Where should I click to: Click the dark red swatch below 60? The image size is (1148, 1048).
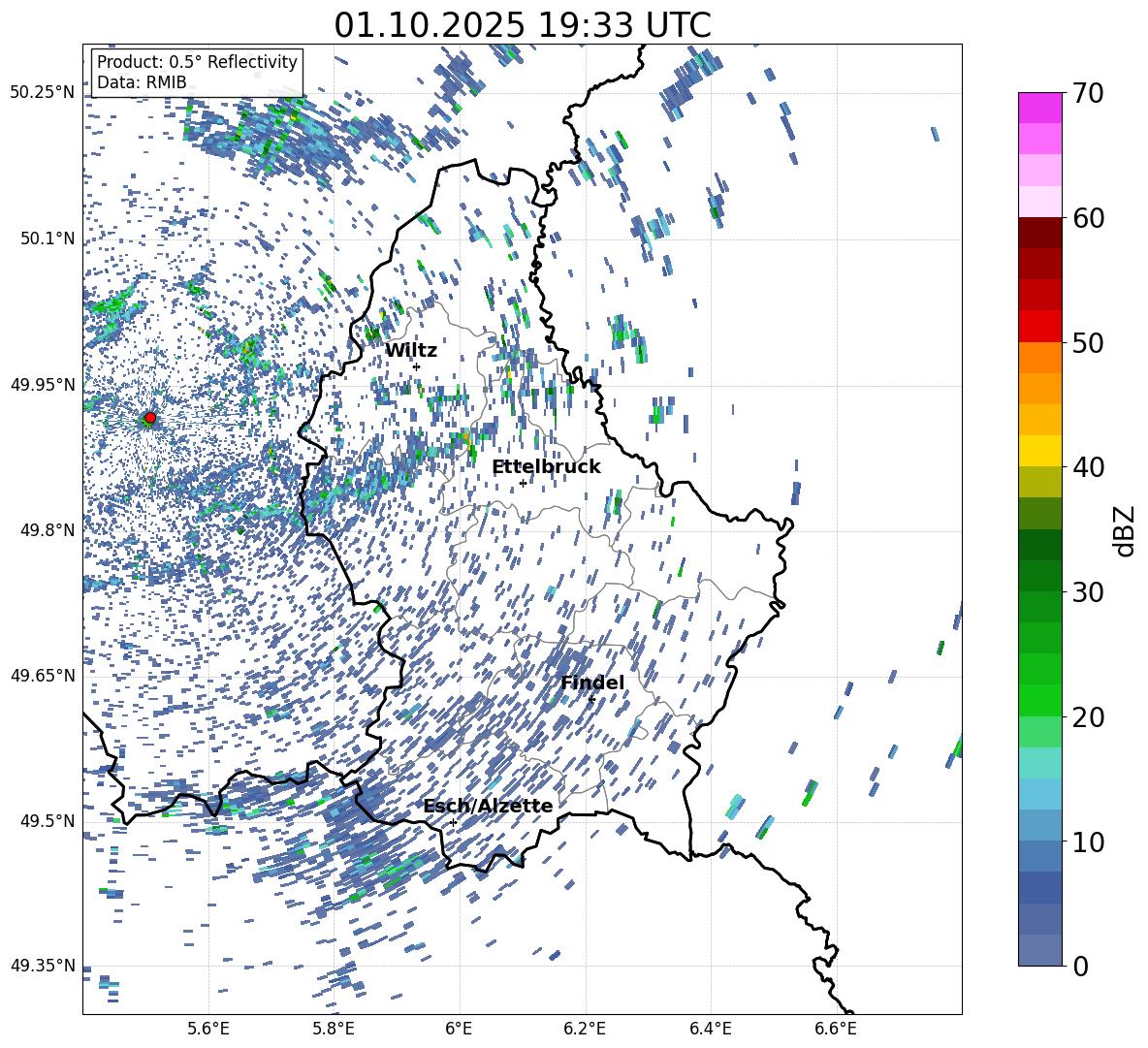pos(1040,233)
